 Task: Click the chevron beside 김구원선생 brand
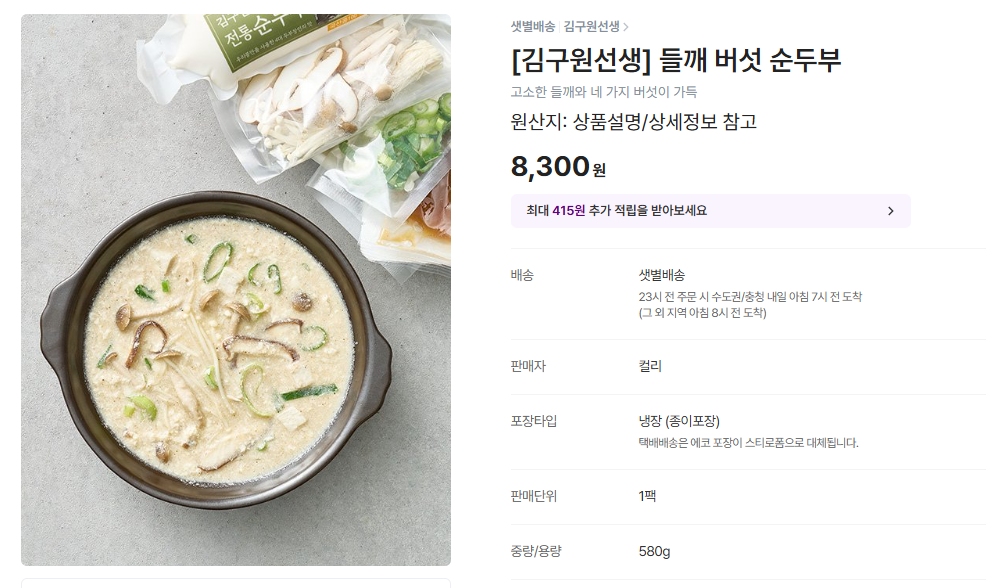tap(626, 27)
